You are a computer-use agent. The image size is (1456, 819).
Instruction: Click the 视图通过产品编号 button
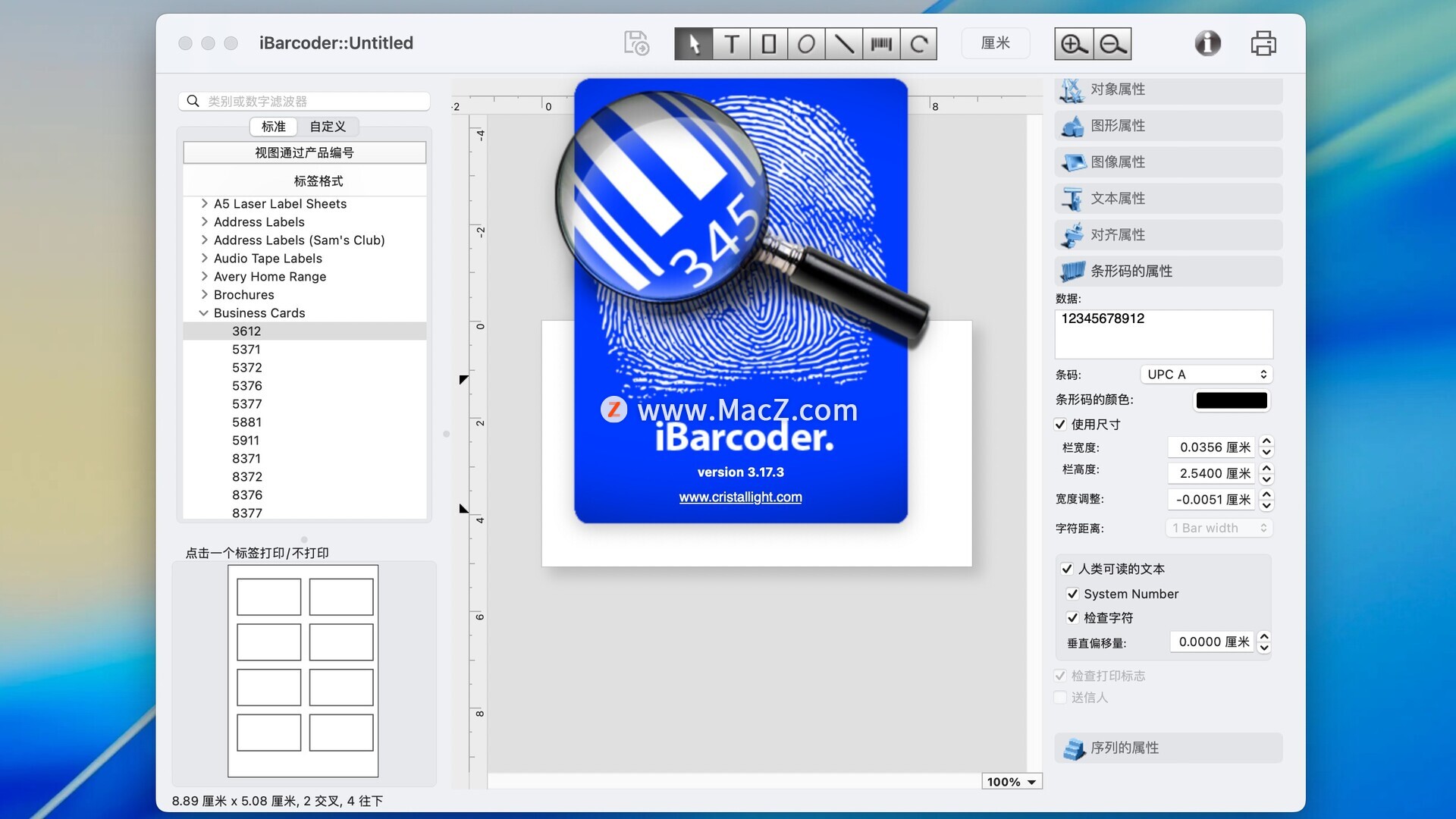(x=304, y=152)
